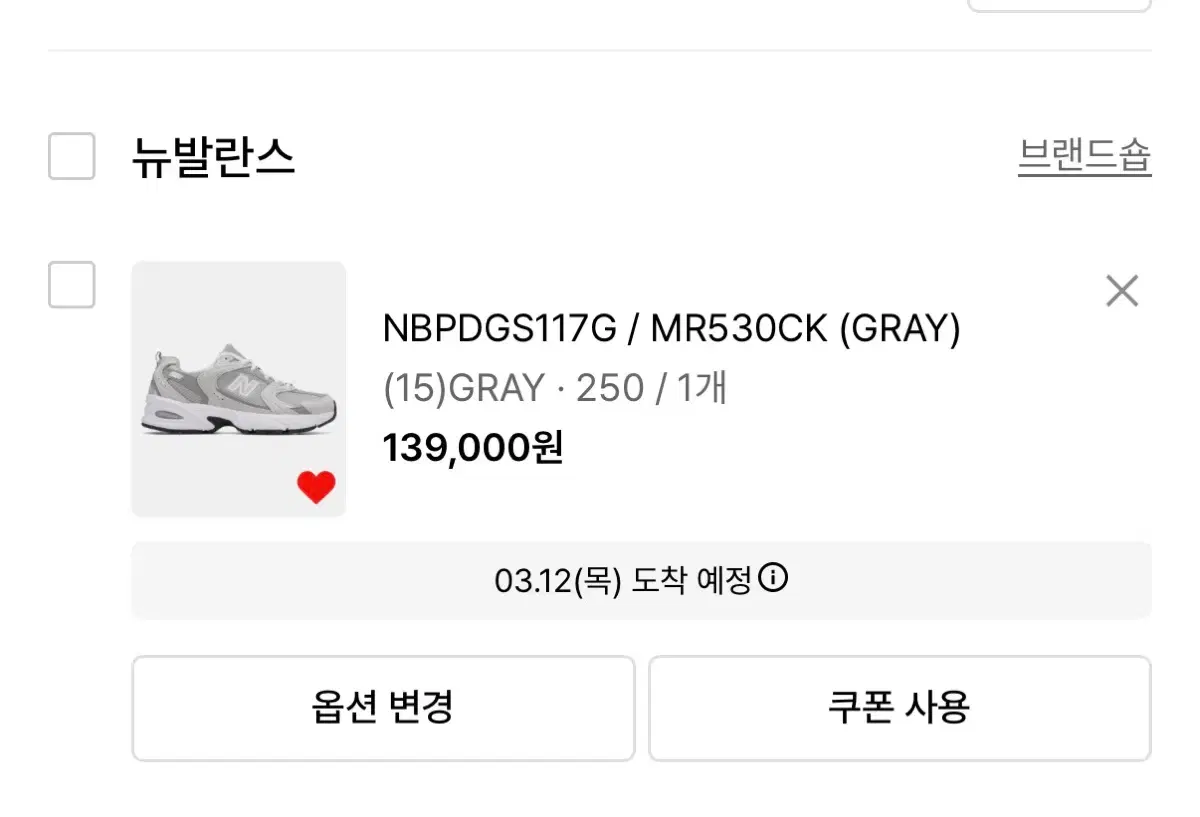The height and width of the screenshot is (817, 1200).
Task: Tap the (15)GRAY color option text
Action: 464,388
